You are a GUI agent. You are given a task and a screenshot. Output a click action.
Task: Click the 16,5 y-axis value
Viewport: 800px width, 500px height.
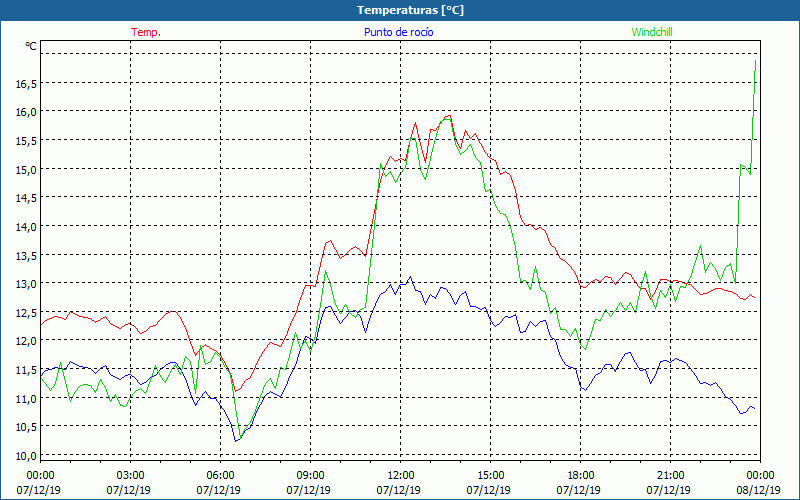point(26,85)
